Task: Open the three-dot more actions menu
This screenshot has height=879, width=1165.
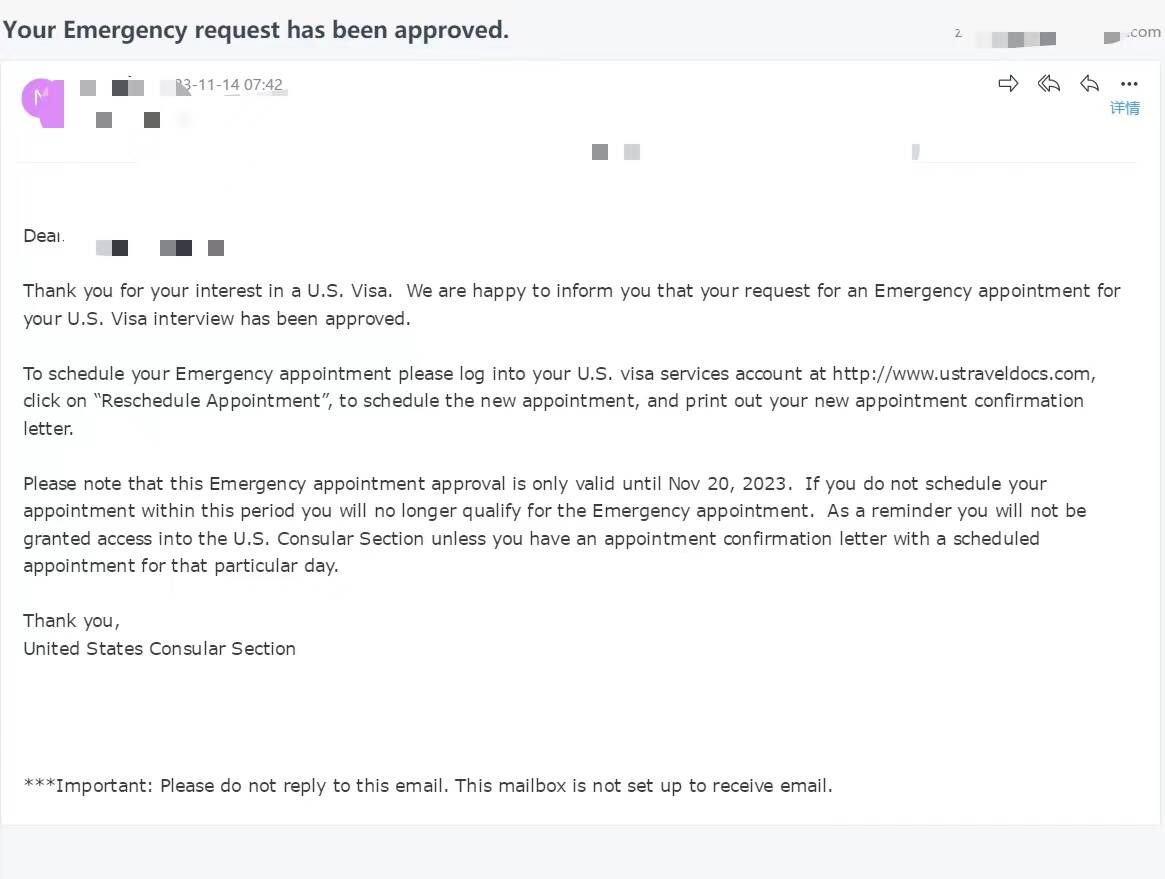Action: pos(1129,84)
